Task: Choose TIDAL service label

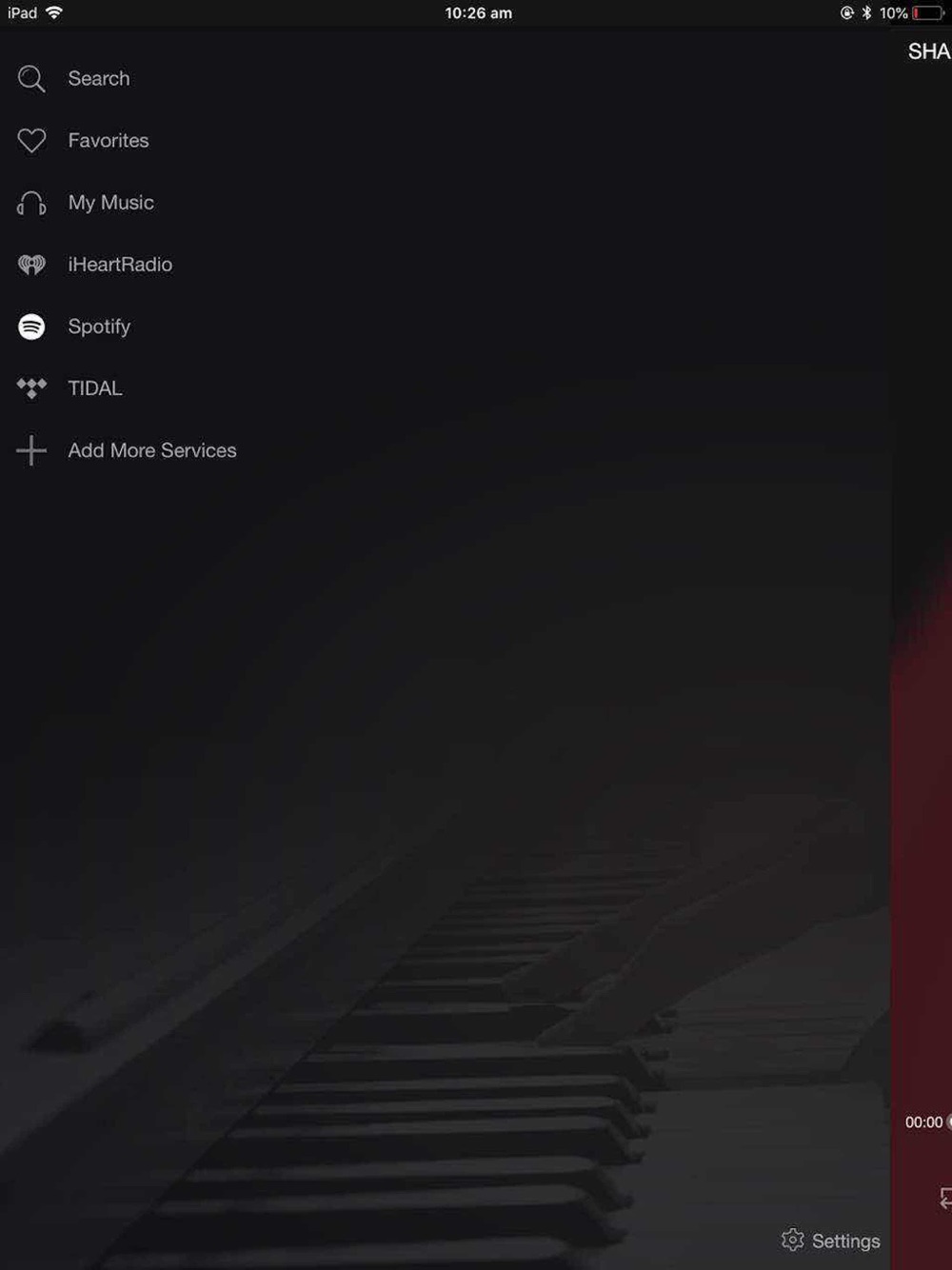Action: 95,388
